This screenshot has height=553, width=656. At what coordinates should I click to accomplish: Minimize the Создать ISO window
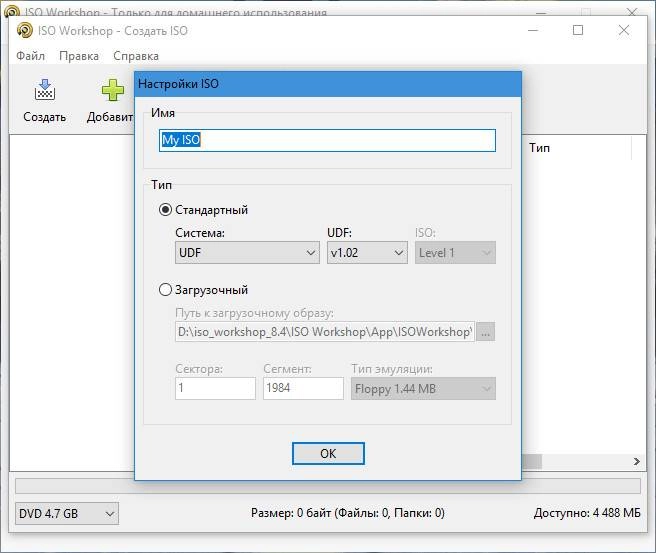(x=533, y=30)
